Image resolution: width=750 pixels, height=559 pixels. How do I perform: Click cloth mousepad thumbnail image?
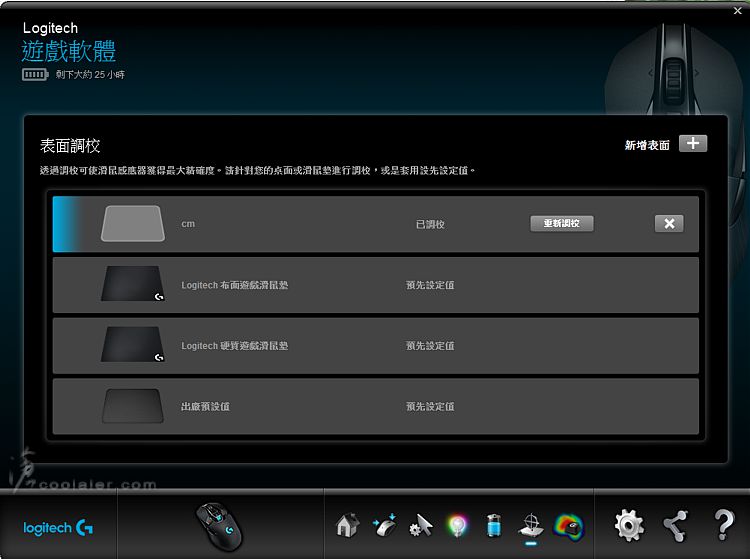coord(133,284)
